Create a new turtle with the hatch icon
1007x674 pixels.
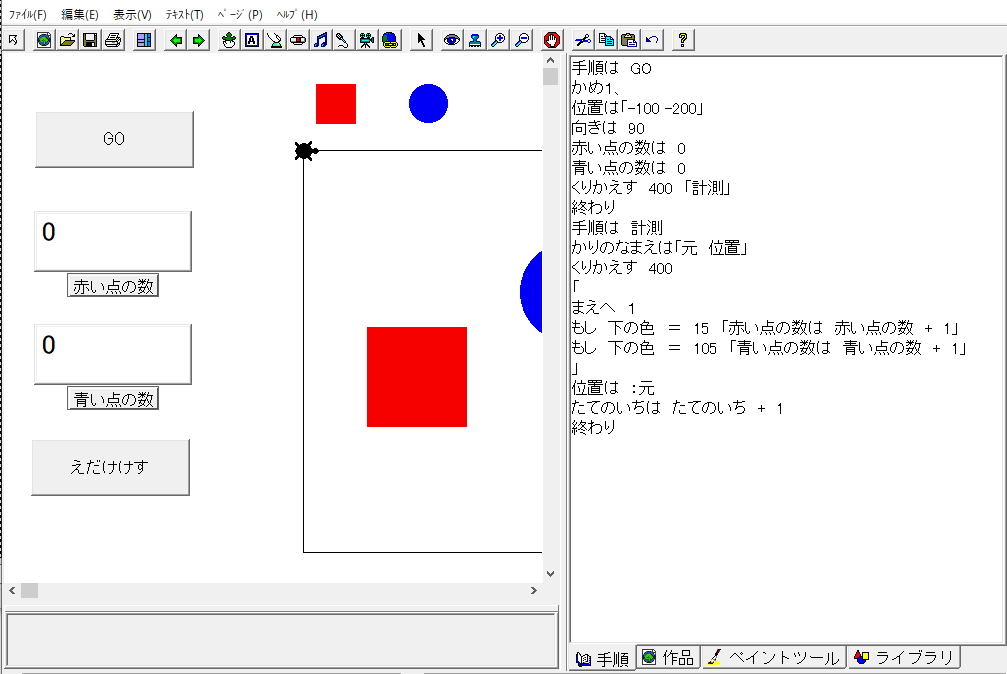[229, 40]
